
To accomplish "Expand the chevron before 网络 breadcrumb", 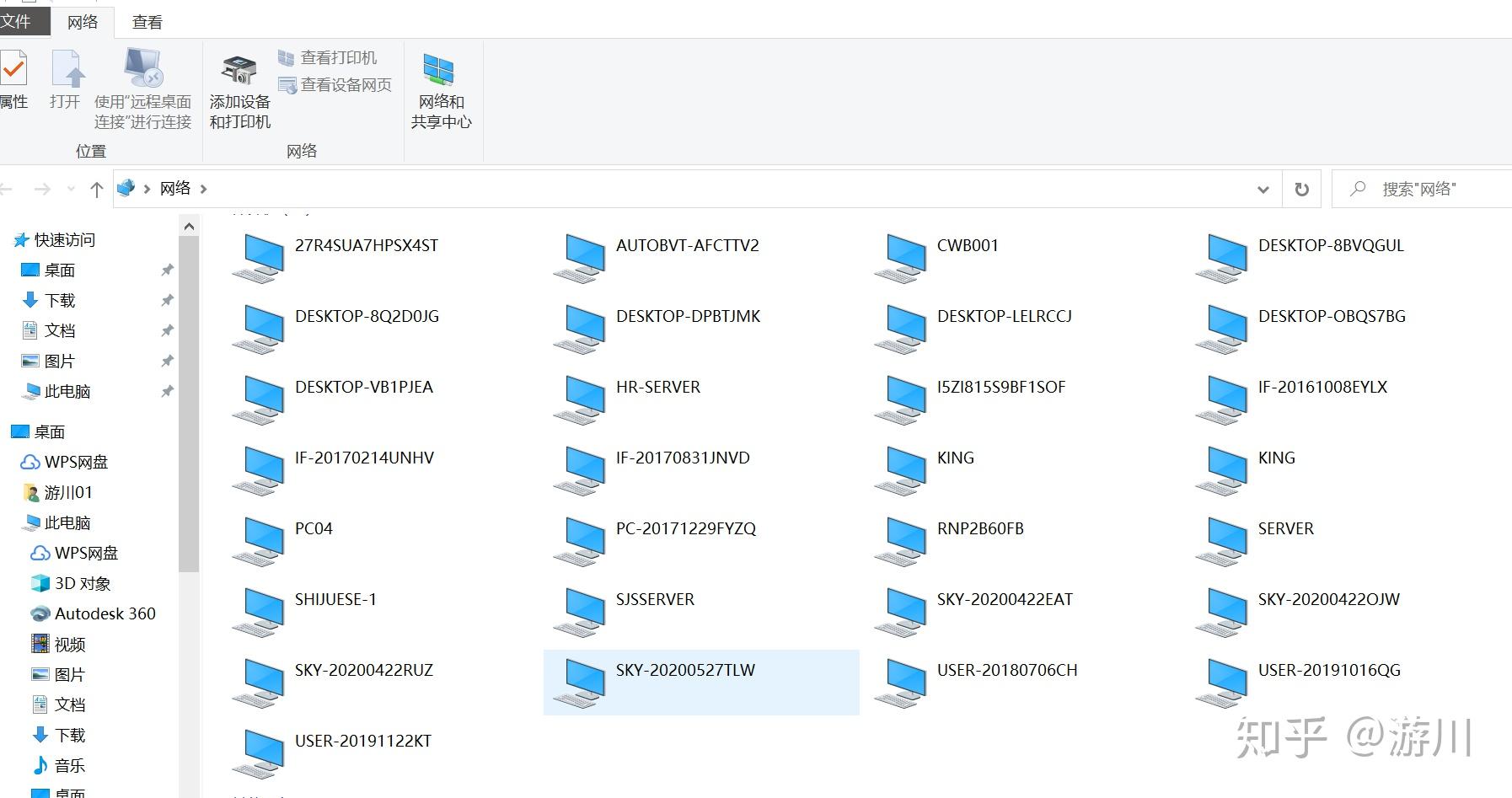I will click(x=147, y=189).
